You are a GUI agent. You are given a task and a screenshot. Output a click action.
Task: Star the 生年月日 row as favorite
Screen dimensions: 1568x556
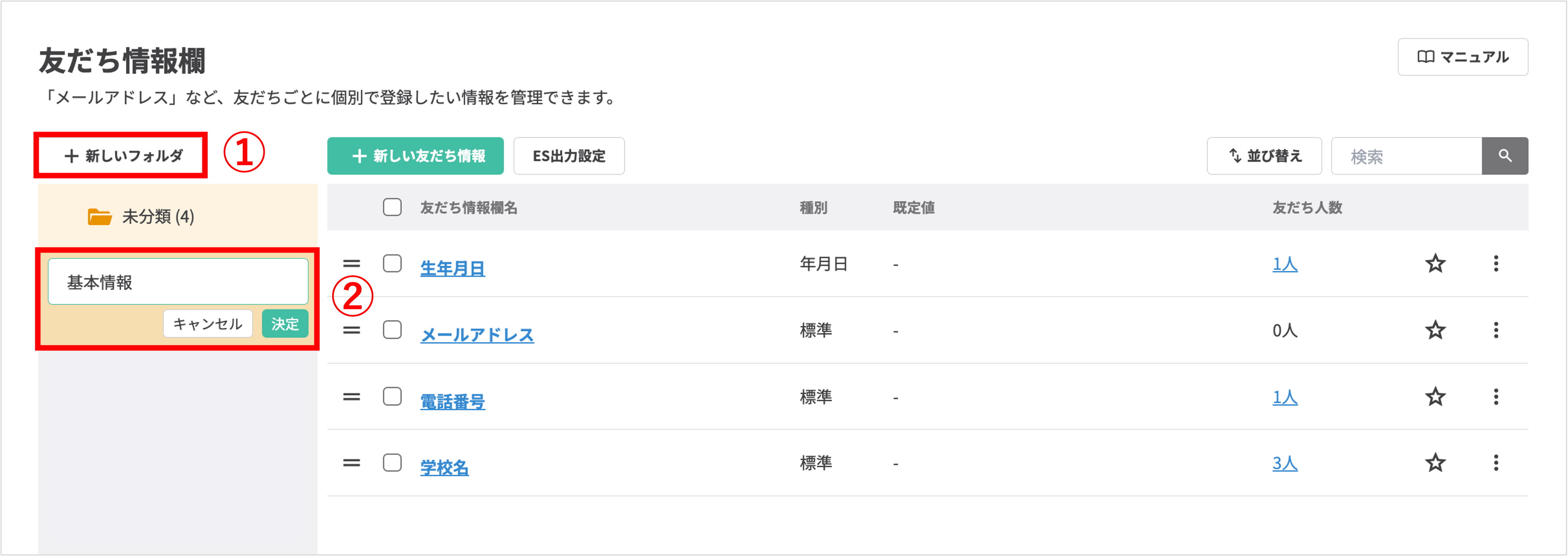1435,264
